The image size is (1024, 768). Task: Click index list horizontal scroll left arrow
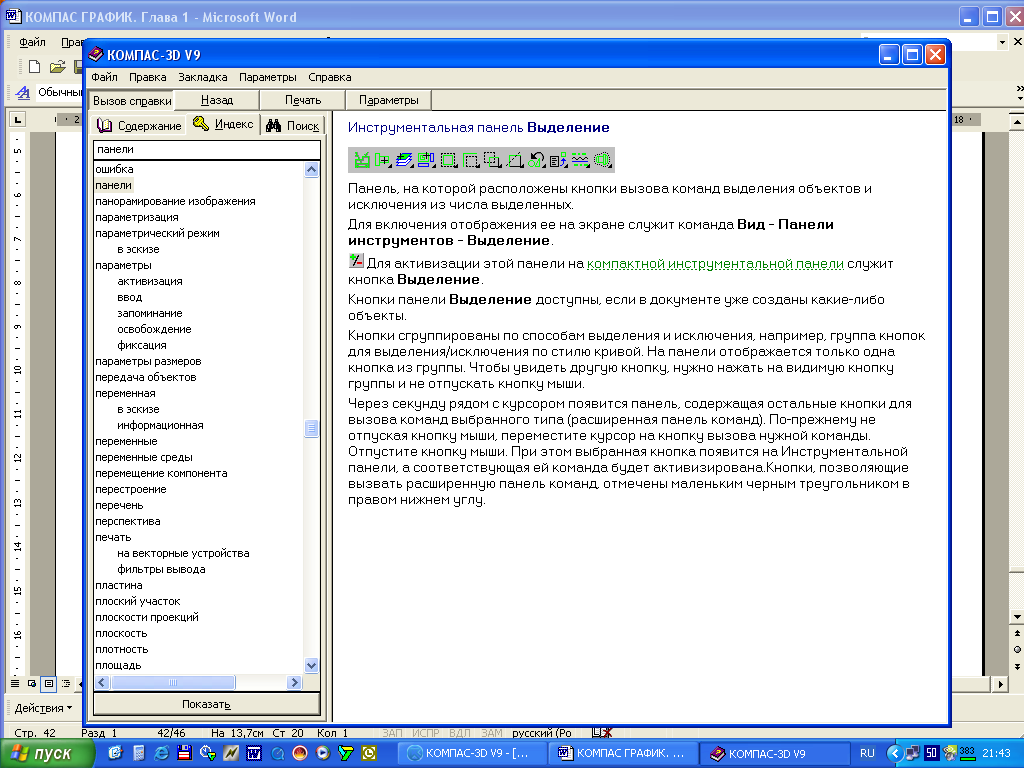click(102, 682)
